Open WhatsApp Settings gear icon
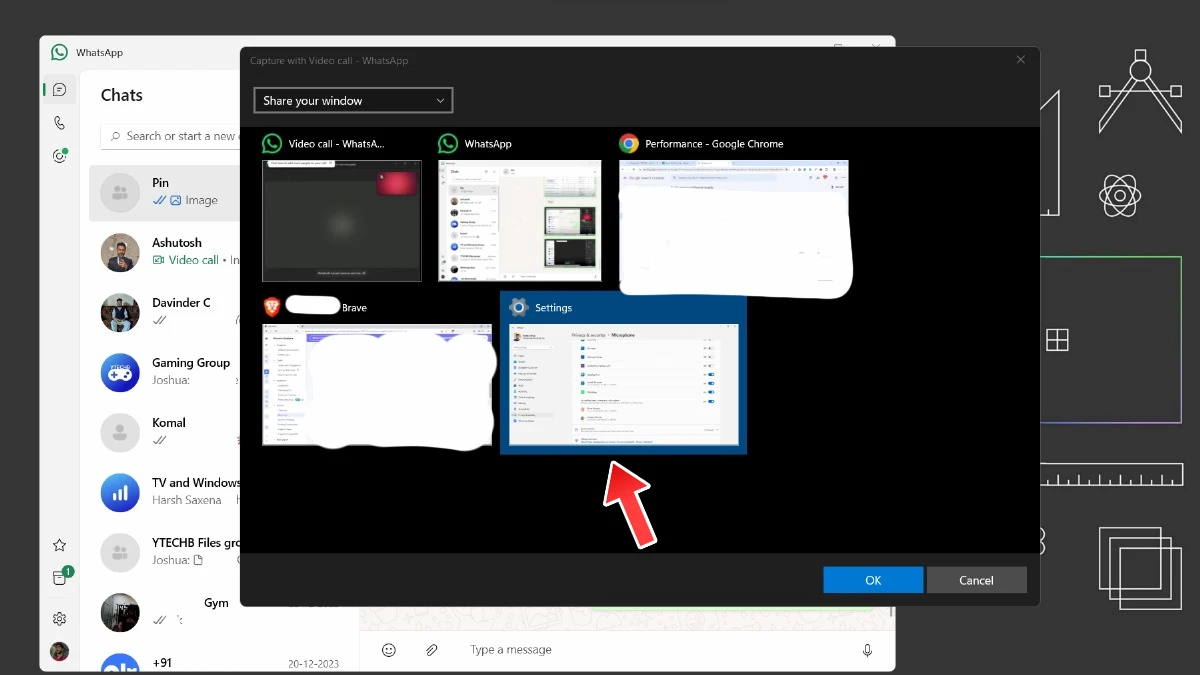Screen dimensions: 1200x675 60,619
